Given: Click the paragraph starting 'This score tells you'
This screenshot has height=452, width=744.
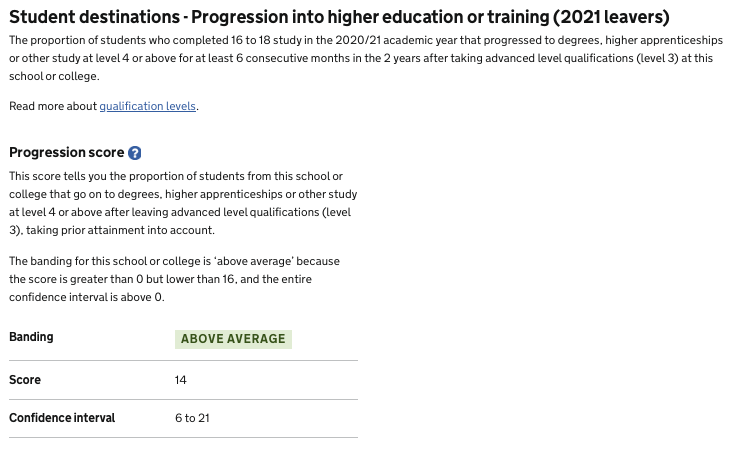Looking at the screenshot, I should pyautogui.click(x=183, y=203).
